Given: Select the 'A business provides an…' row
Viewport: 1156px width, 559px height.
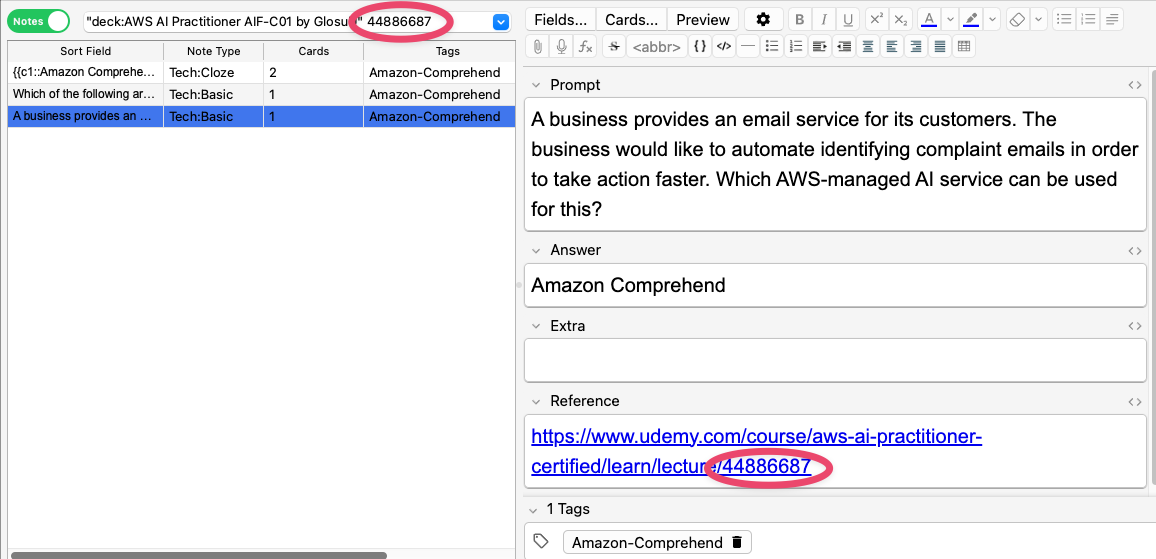Looking at the screenshot, I should click(261, 117).
